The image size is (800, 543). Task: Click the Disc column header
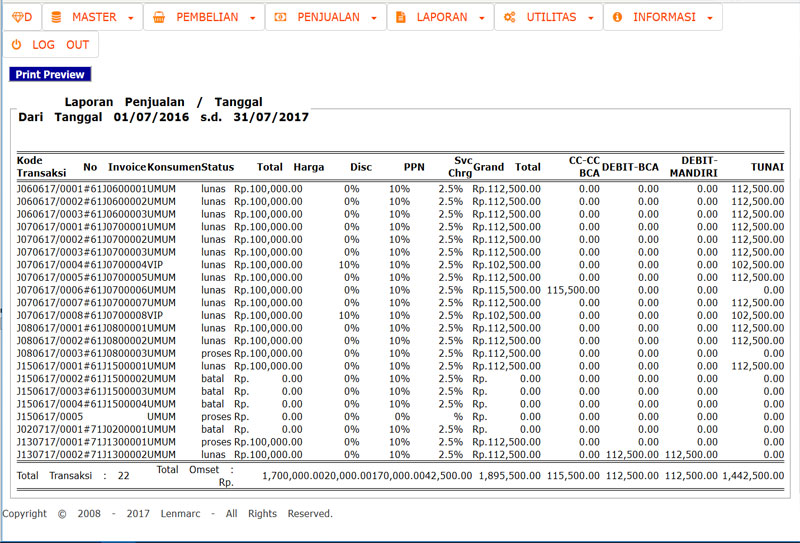point(361,167)
